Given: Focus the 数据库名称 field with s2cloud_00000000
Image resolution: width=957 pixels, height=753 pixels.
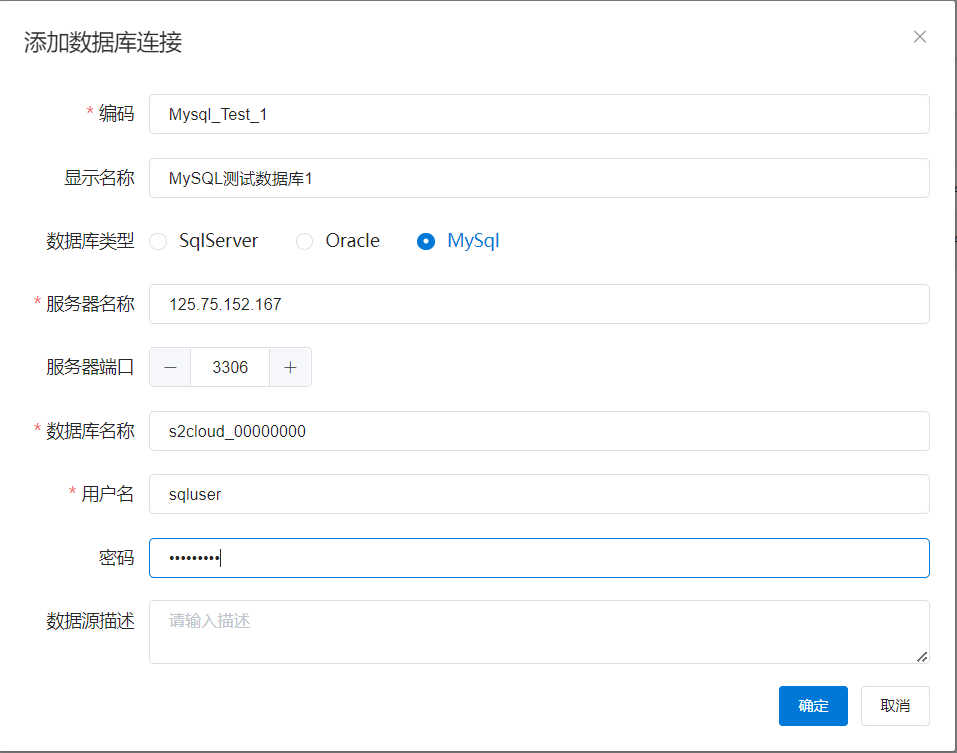Looking at the screenshot, I should coord(539,431).
